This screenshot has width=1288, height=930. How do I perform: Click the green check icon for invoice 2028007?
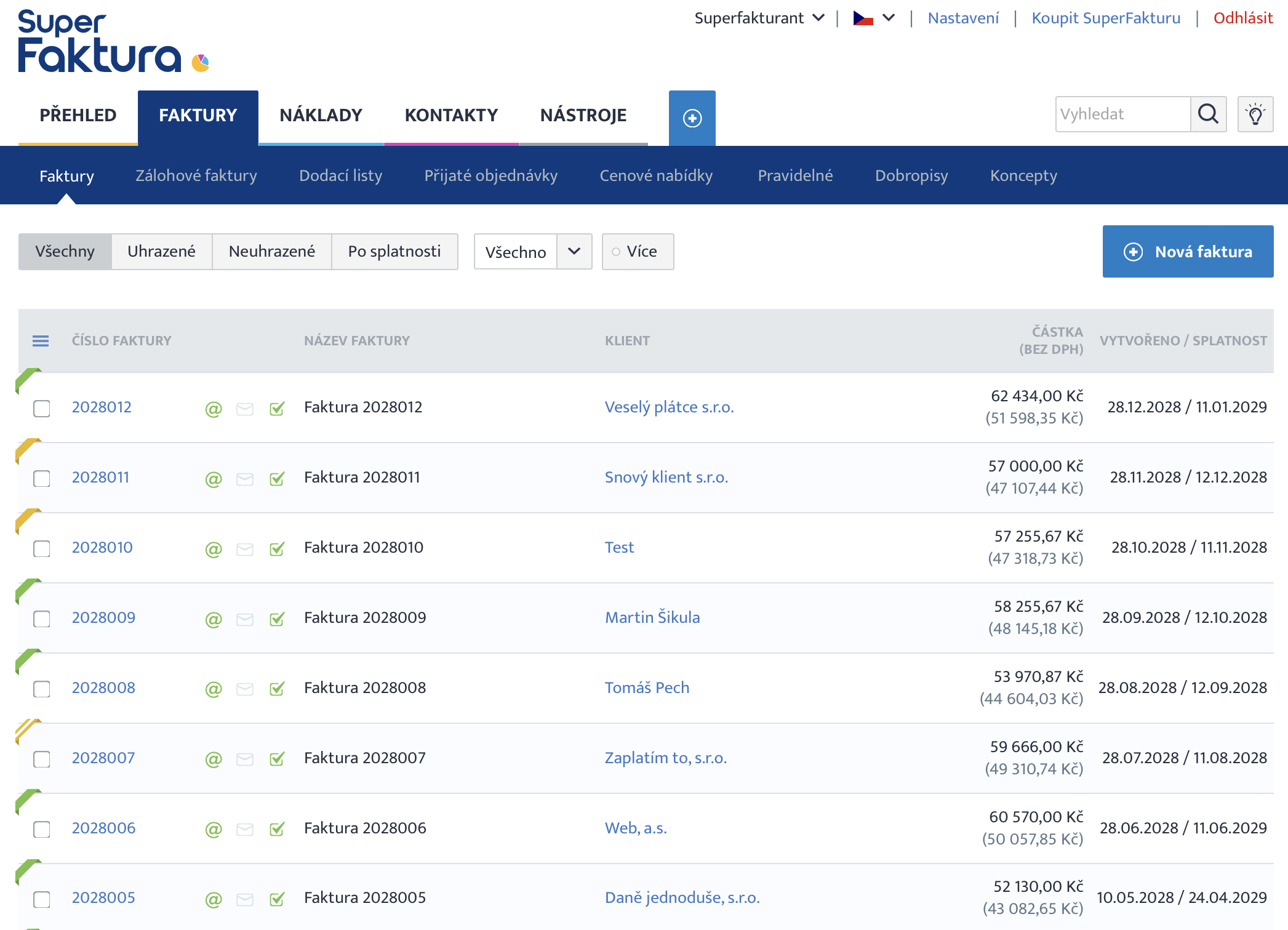point(277,759)
